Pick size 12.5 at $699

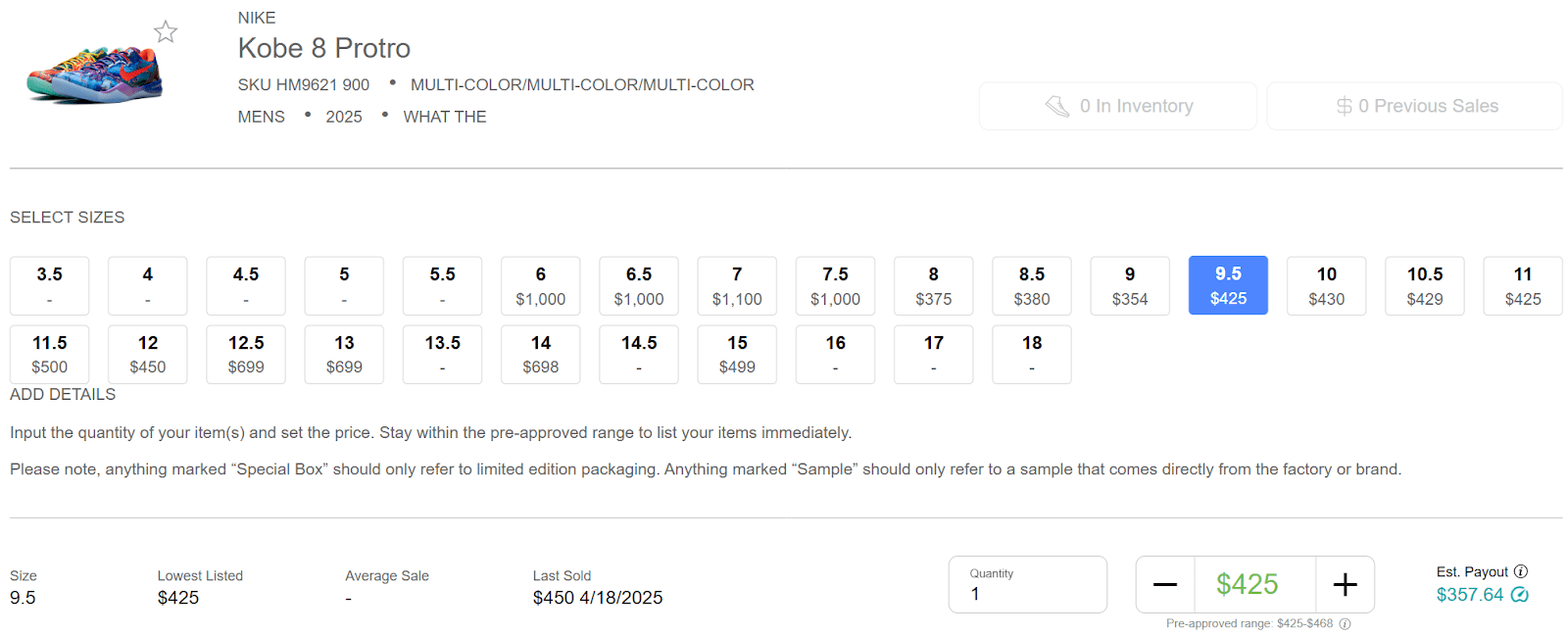pos(246,355)
